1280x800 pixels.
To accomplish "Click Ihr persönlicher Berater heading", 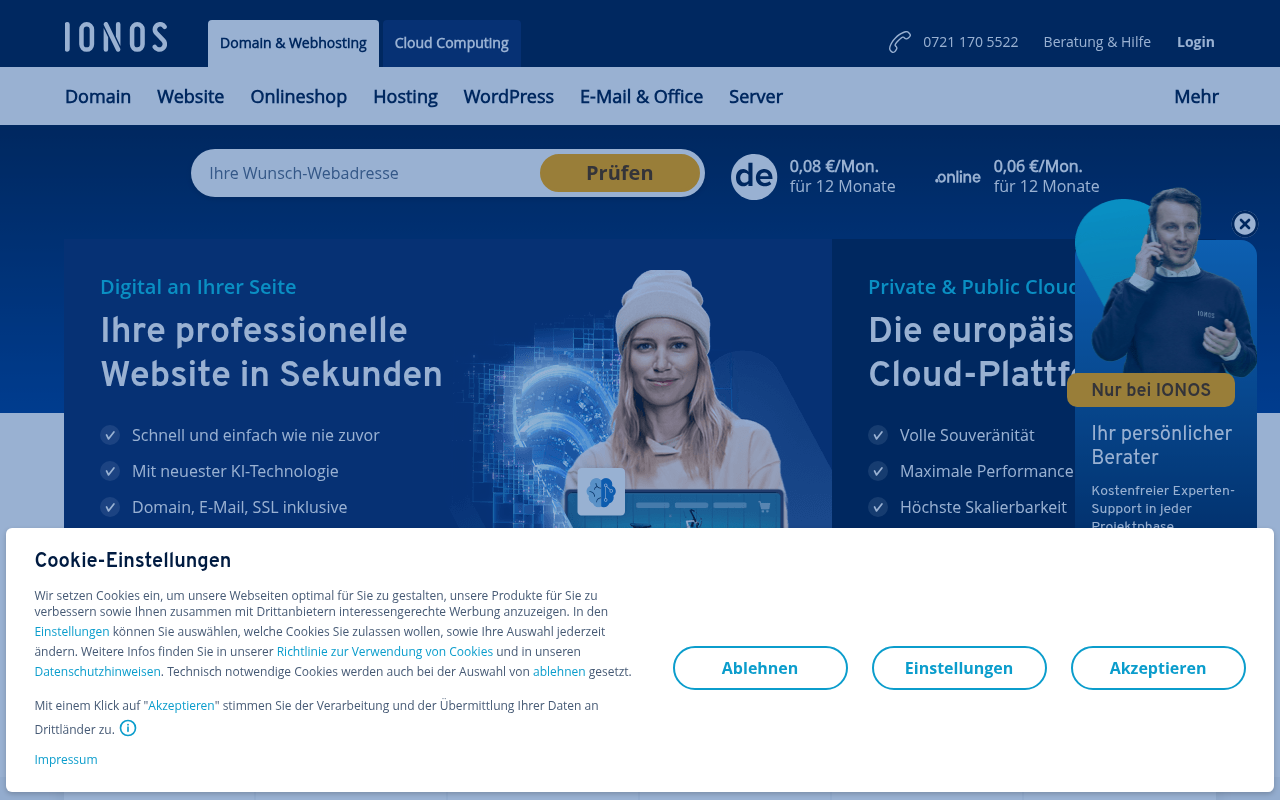I will pos(1162,445).
